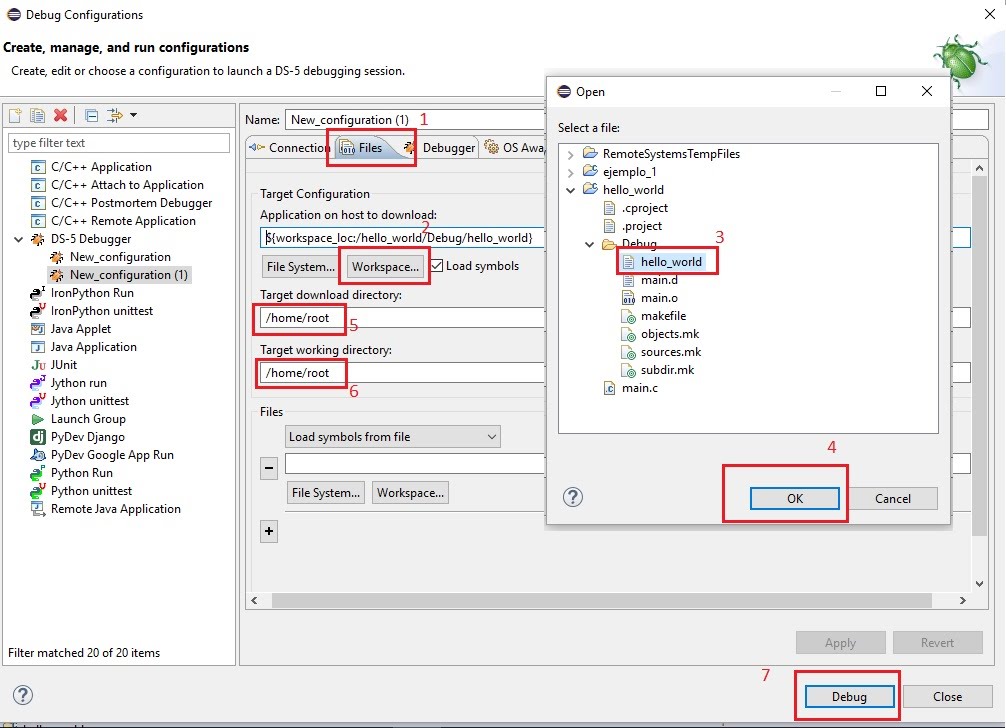This screenshot has height=728, width=1006.
Task: Collapse the hello_world project folder
Action: 570,190
